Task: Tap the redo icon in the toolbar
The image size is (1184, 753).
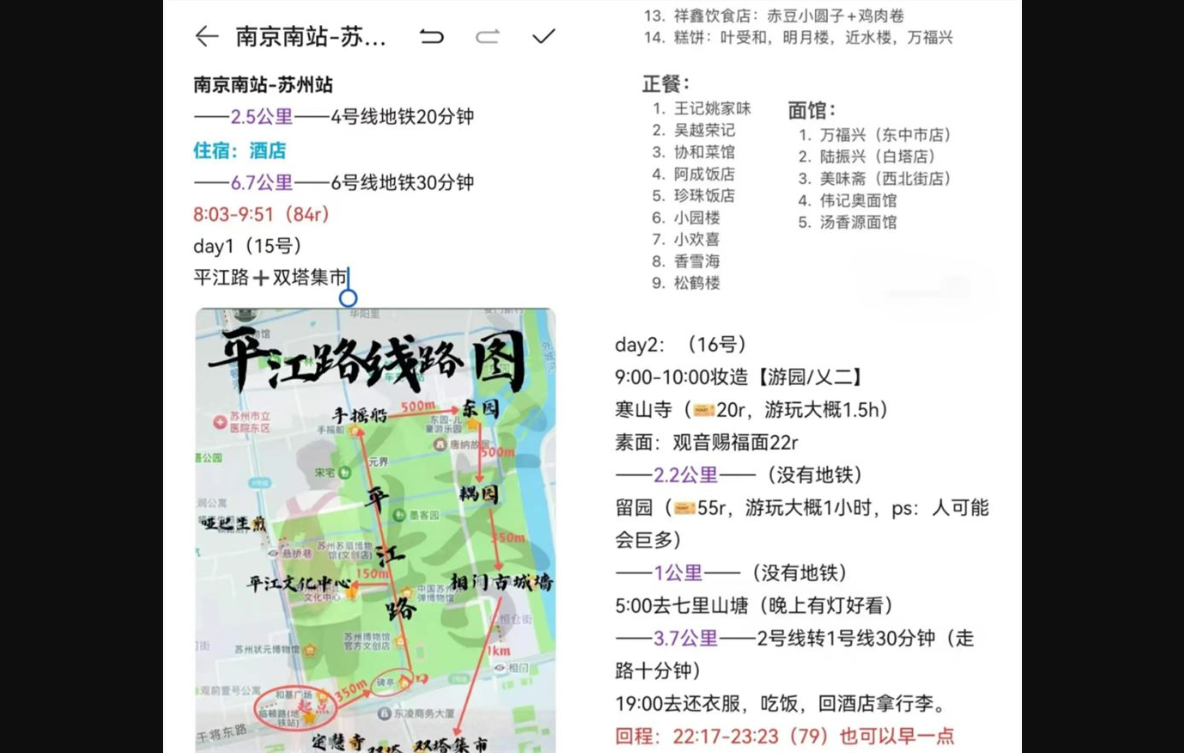Action: 487,36
